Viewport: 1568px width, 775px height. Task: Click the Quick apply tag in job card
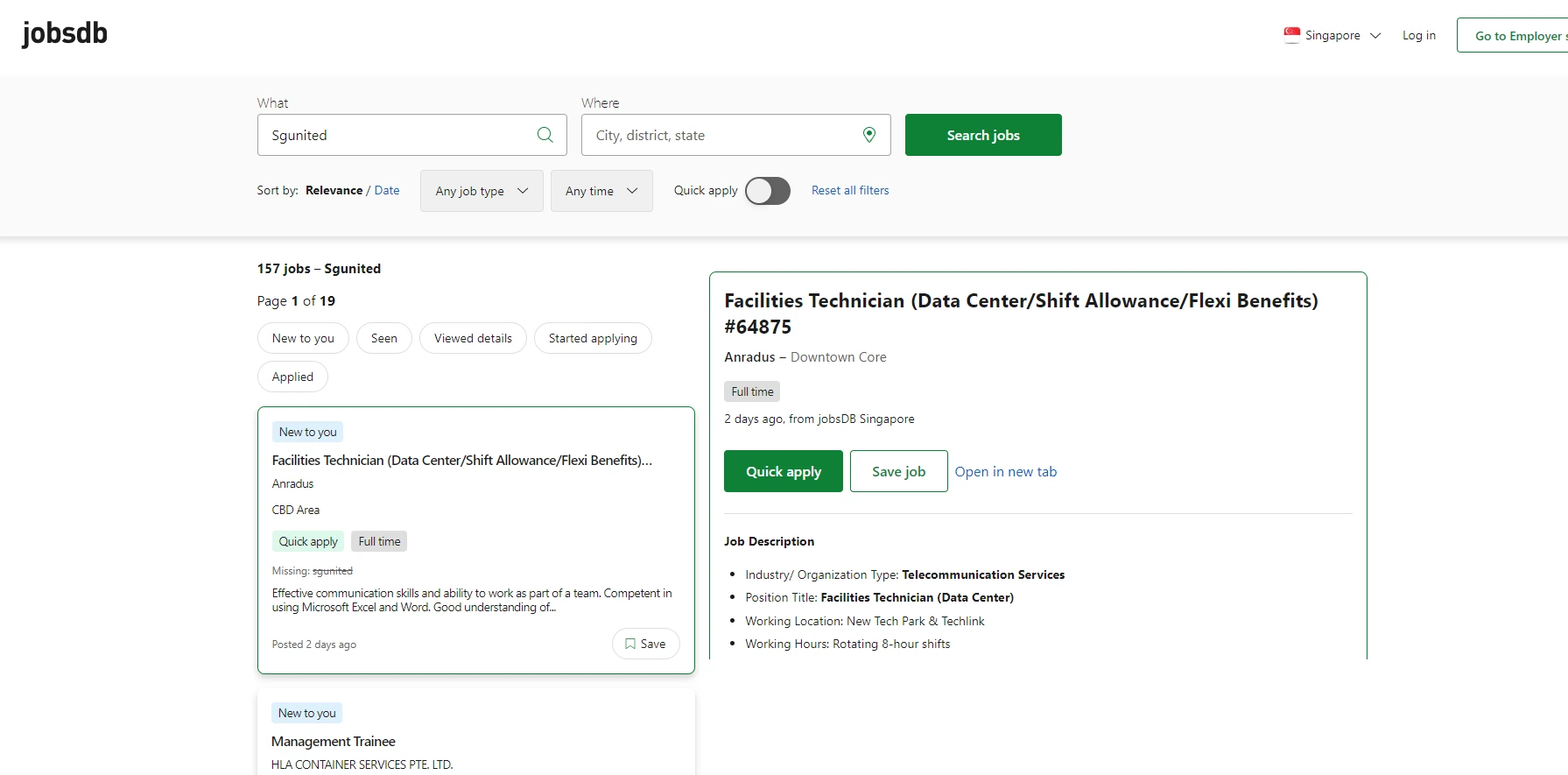click(308, 541)
